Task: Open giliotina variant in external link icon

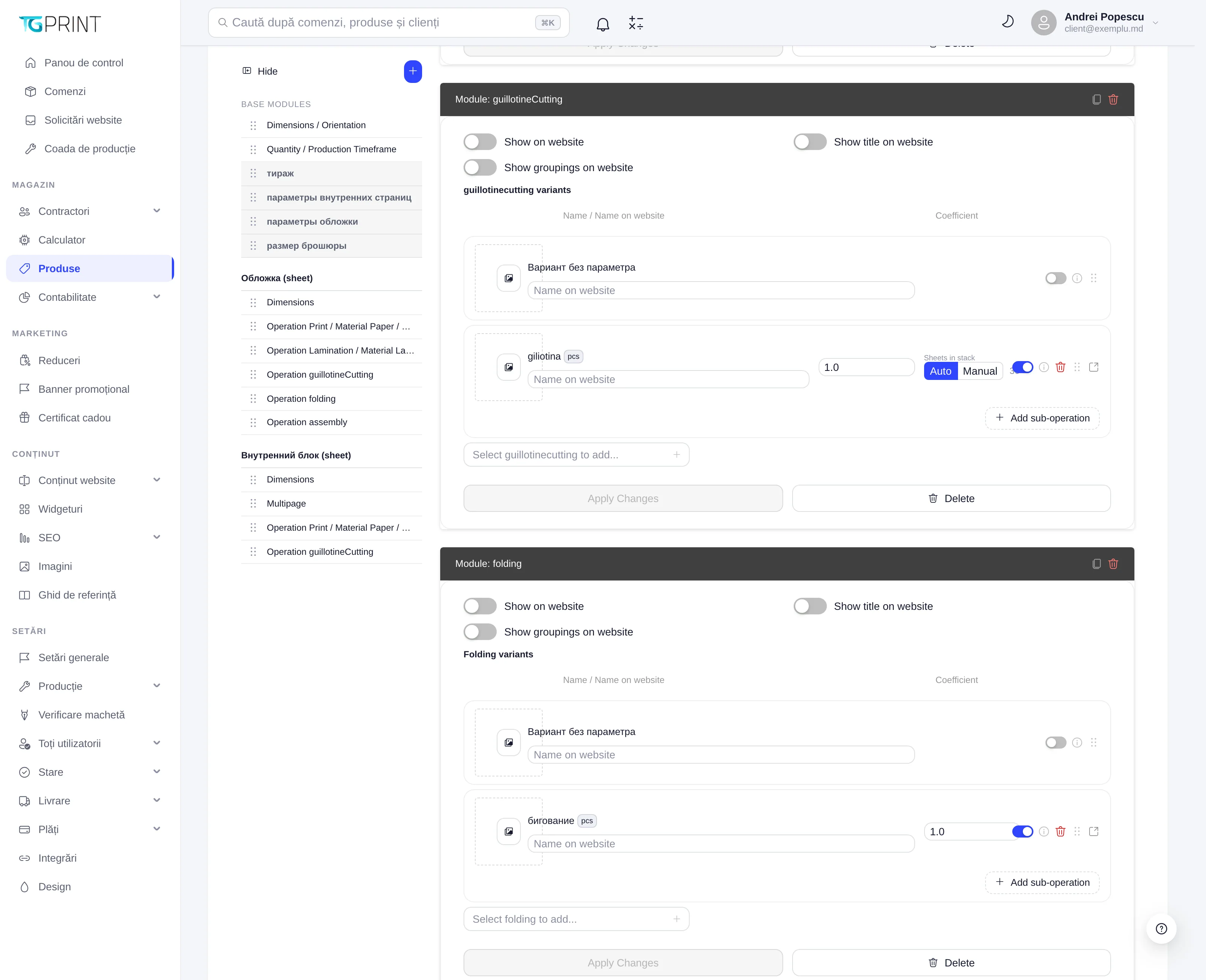Action: coord(1094,367)
